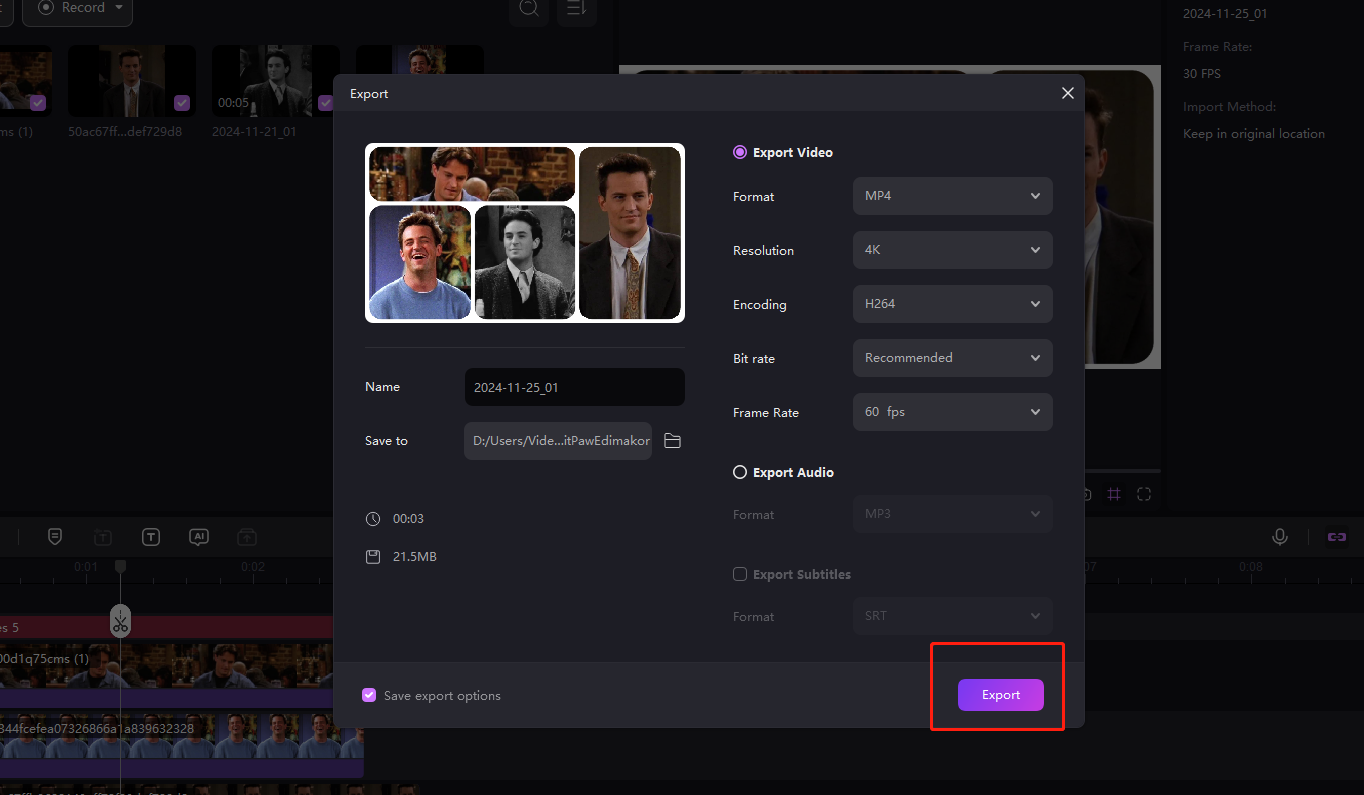Click the AI subtitle icon in timeline toolbar
The width and height of the screenshot is (1364, 795).
pyautogui.click(x=199, y=537)
